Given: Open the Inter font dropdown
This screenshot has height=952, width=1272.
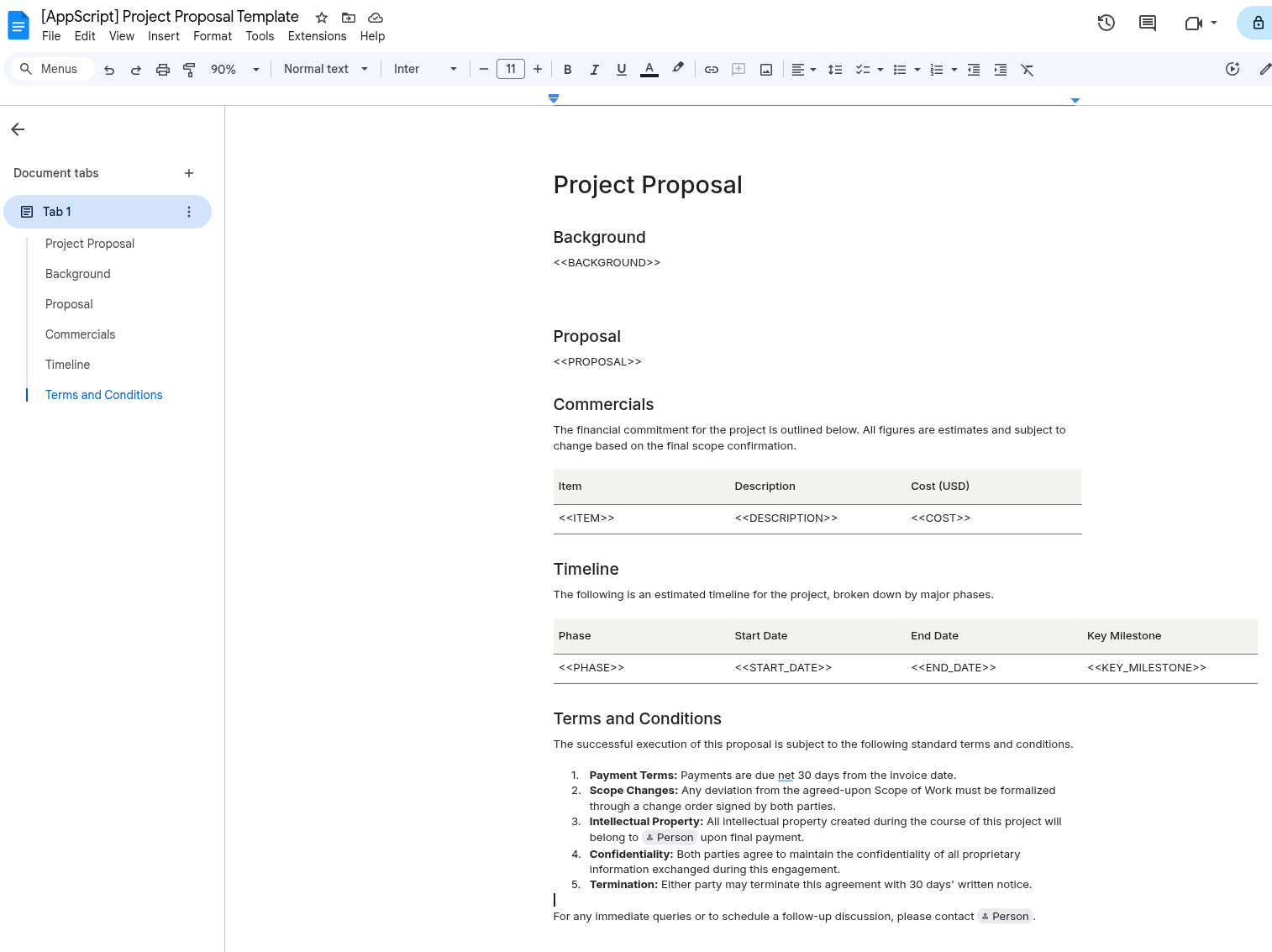Looking at the screenshot, I should point(425,69).
